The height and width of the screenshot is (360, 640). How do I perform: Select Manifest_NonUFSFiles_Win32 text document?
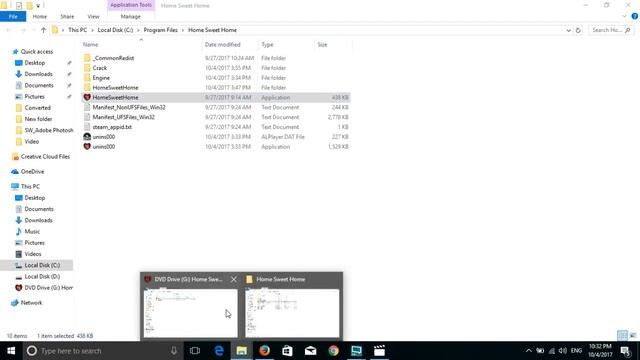129,107
